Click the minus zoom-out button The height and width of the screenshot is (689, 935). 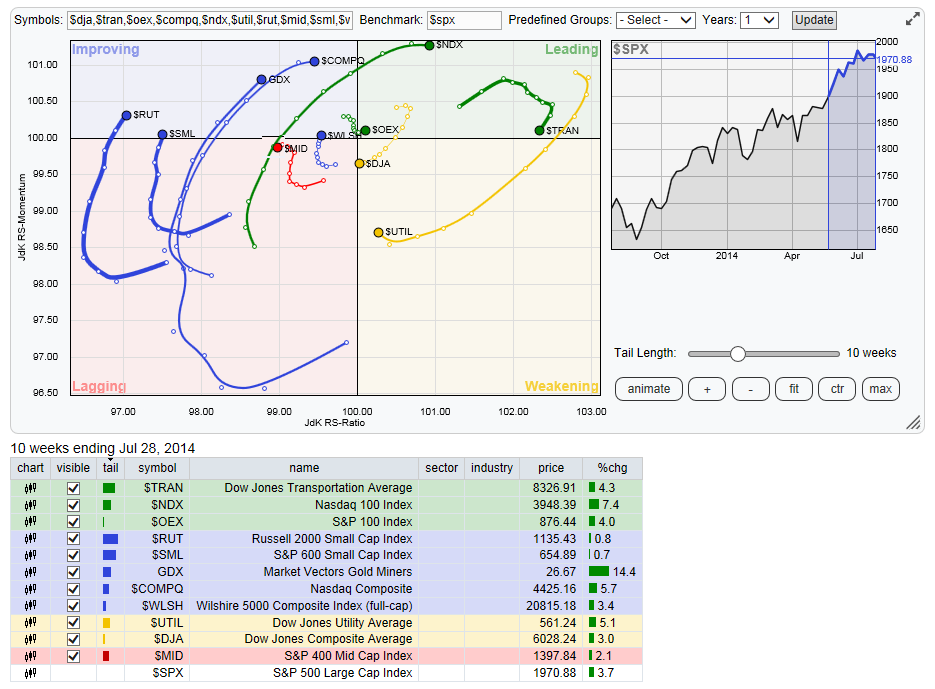coord(751,389)
